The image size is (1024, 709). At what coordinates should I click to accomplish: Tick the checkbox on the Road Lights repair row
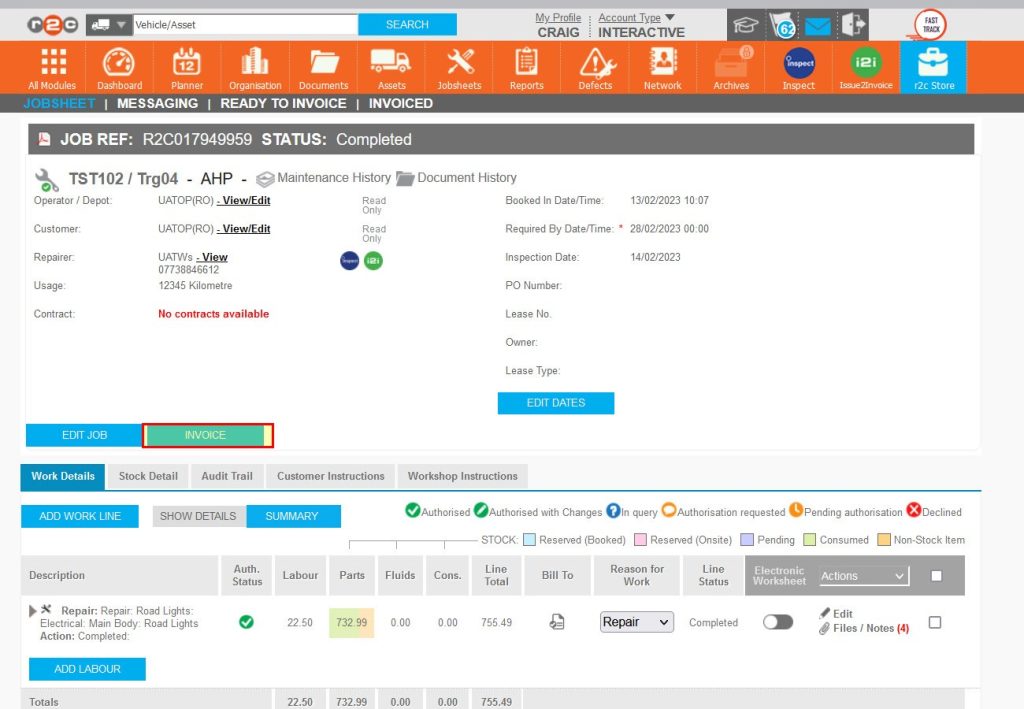[x=936, y=621]
